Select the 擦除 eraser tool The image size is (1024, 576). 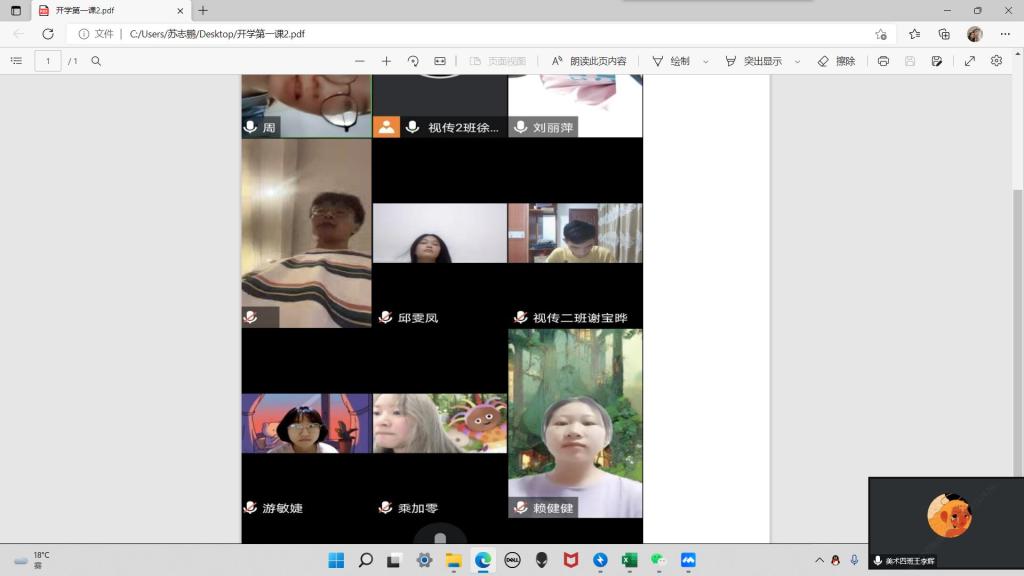837,61
